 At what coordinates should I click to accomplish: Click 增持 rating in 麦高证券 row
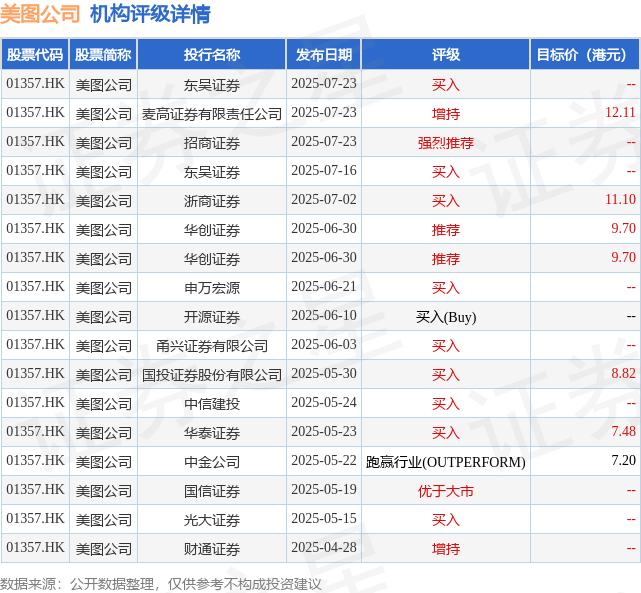pyautogui.click(x=446, y=113)
